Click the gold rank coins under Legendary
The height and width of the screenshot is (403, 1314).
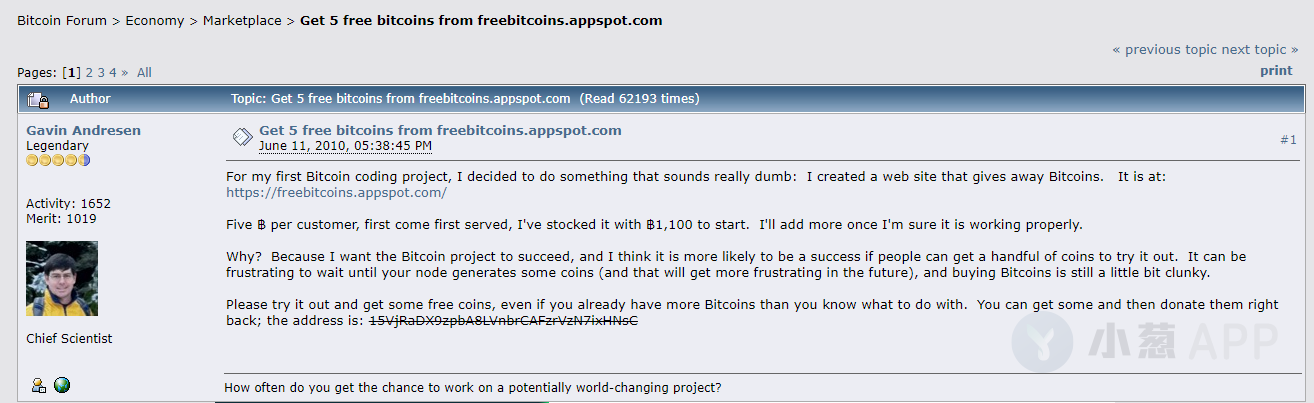(x=58, y=160)
